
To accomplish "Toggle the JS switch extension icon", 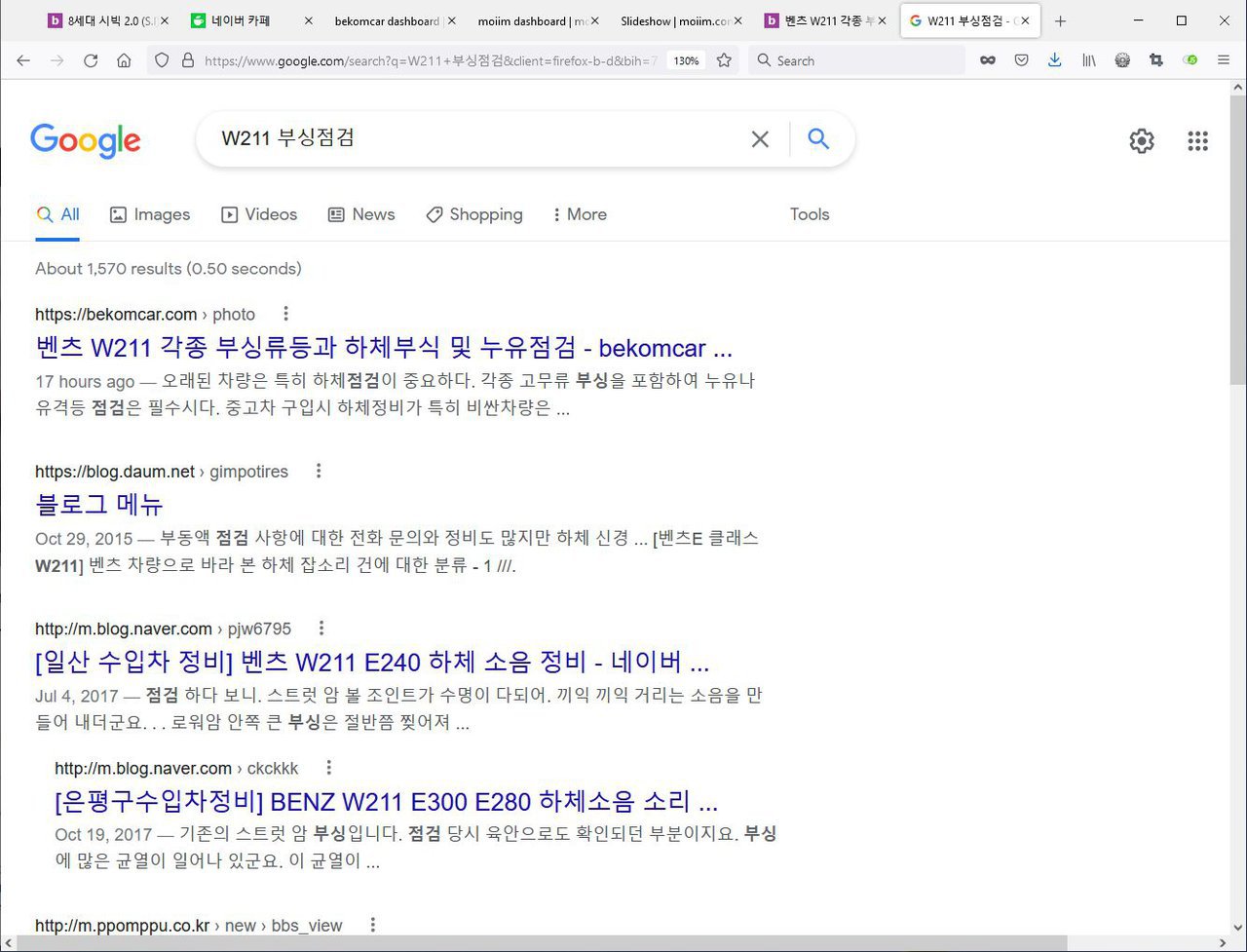I will [x=1190, y=60].
